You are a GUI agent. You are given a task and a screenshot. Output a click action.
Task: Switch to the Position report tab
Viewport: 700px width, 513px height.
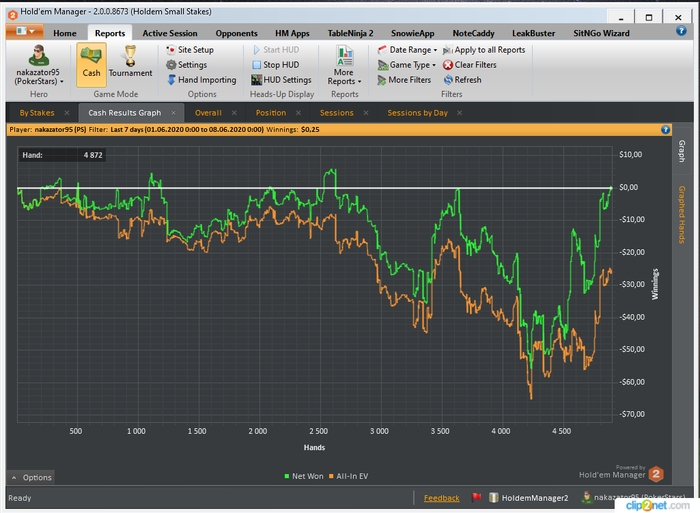[x=271, y=113]
